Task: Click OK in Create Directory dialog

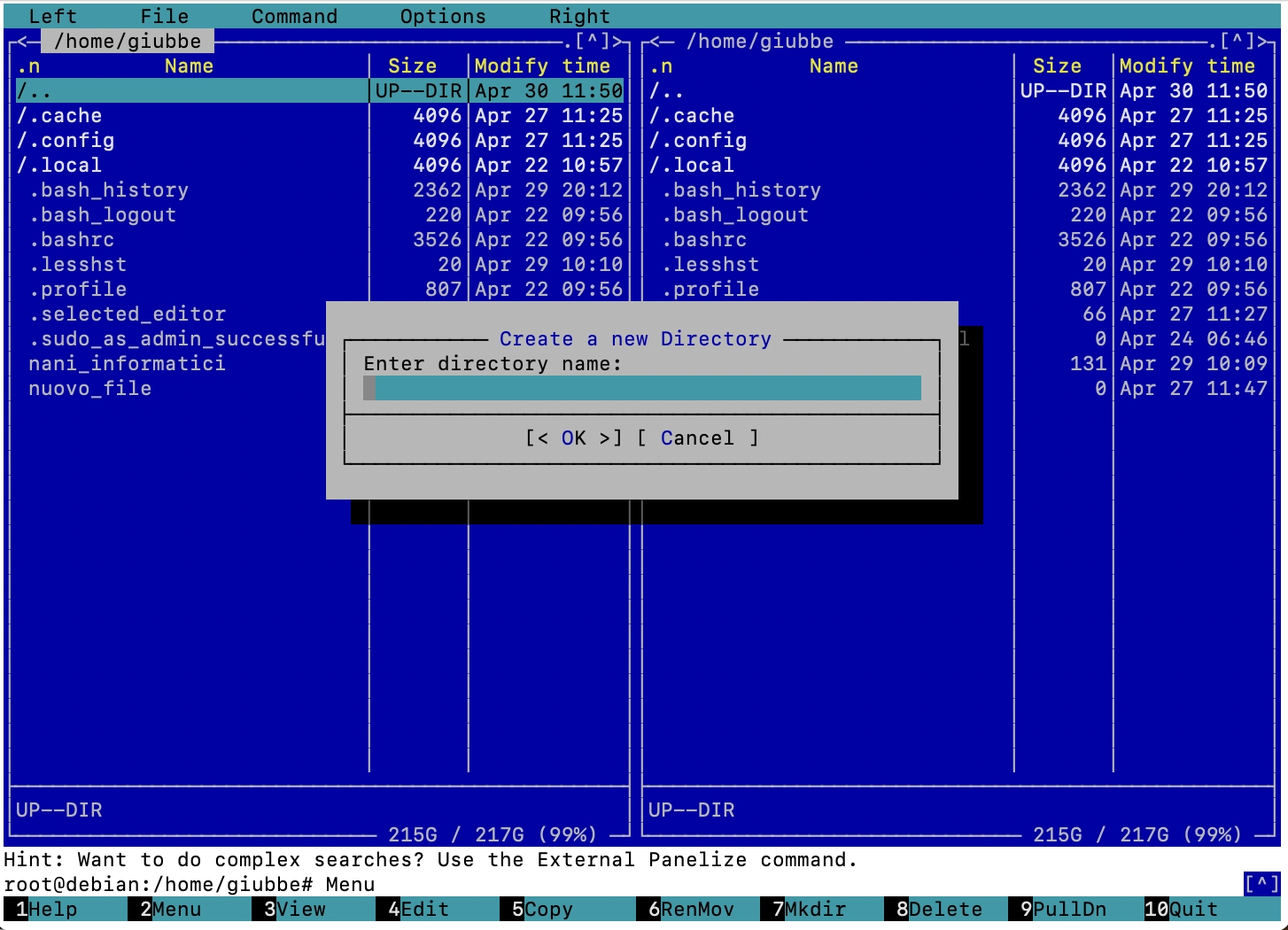Action: pyautogui.click(x=573, y=438)
